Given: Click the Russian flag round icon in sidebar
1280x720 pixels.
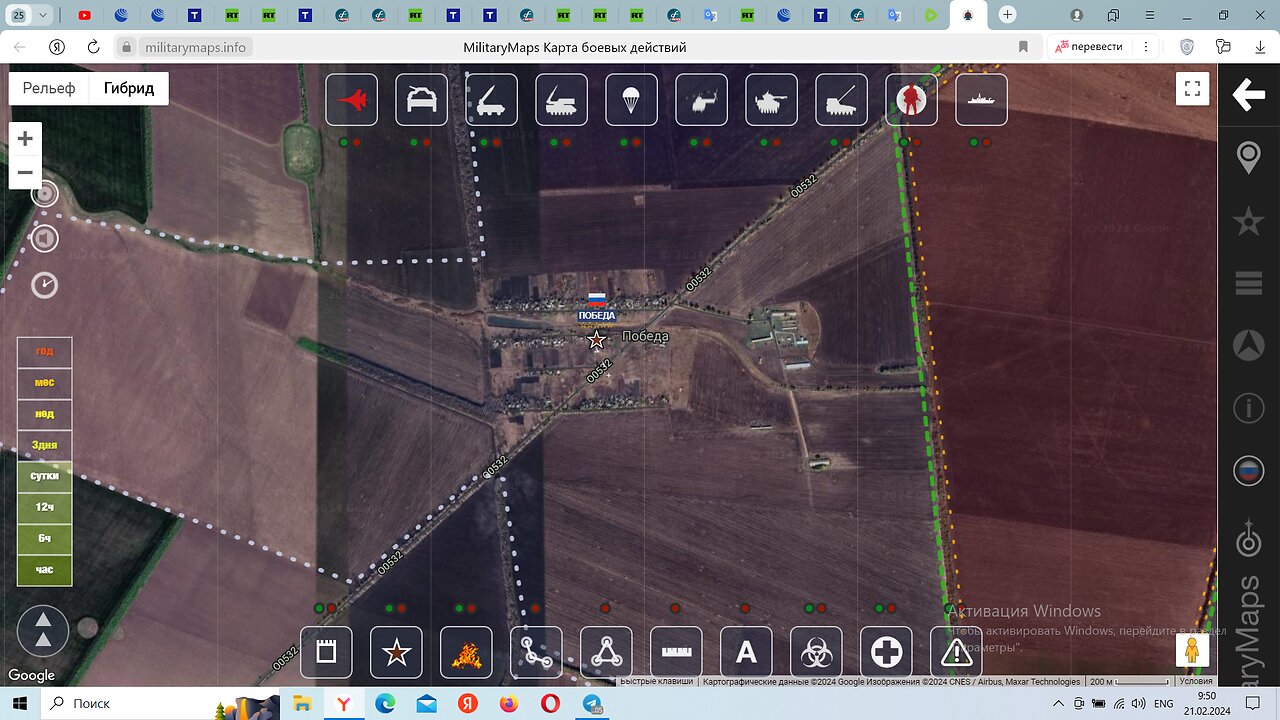Looking at the screenshot, I should point(1248,470).
